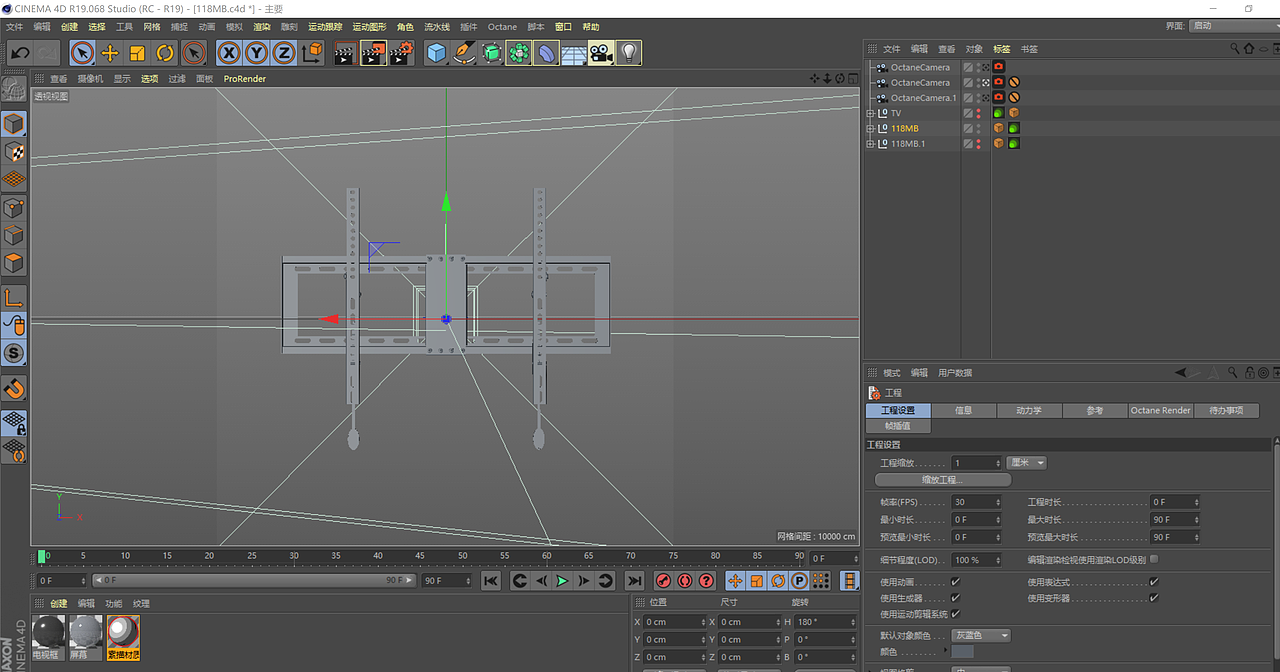
Task: Switch to the Octane Render tab
Action: (1161, 410)
